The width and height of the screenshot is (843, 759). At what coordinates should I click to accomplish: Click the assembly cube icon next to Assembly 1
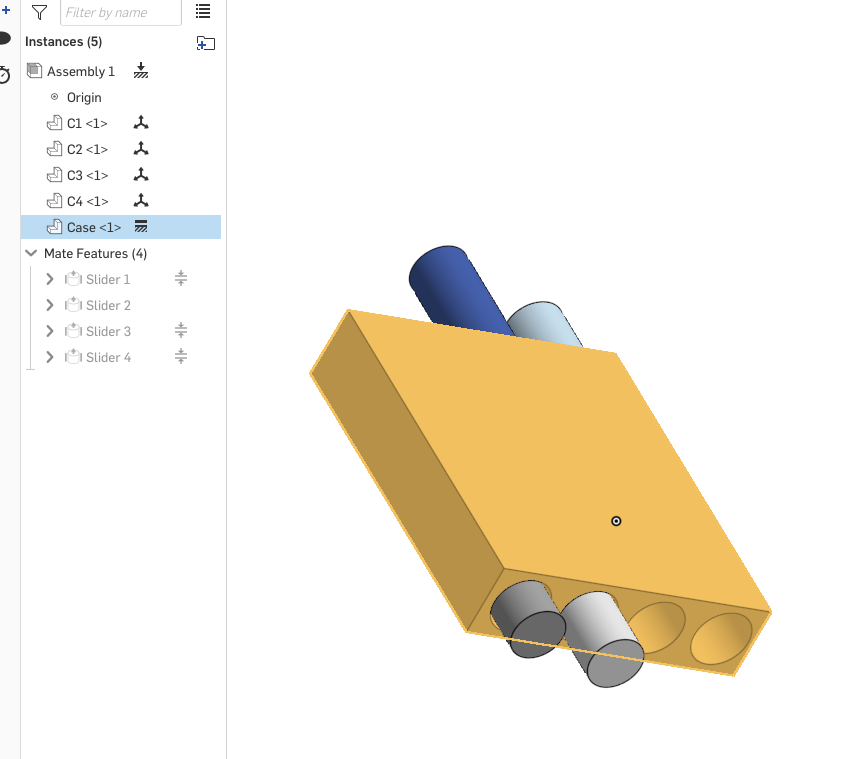pyautogui.click(x=34, y=70)
